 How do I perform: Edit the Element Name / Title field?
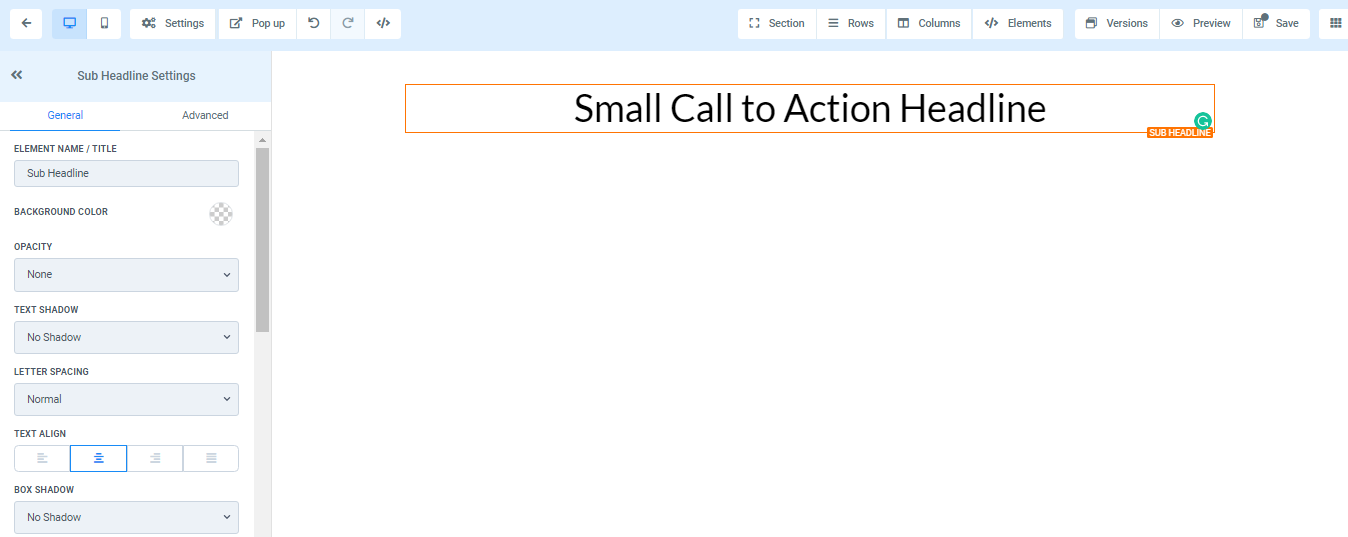pos(126,173)
